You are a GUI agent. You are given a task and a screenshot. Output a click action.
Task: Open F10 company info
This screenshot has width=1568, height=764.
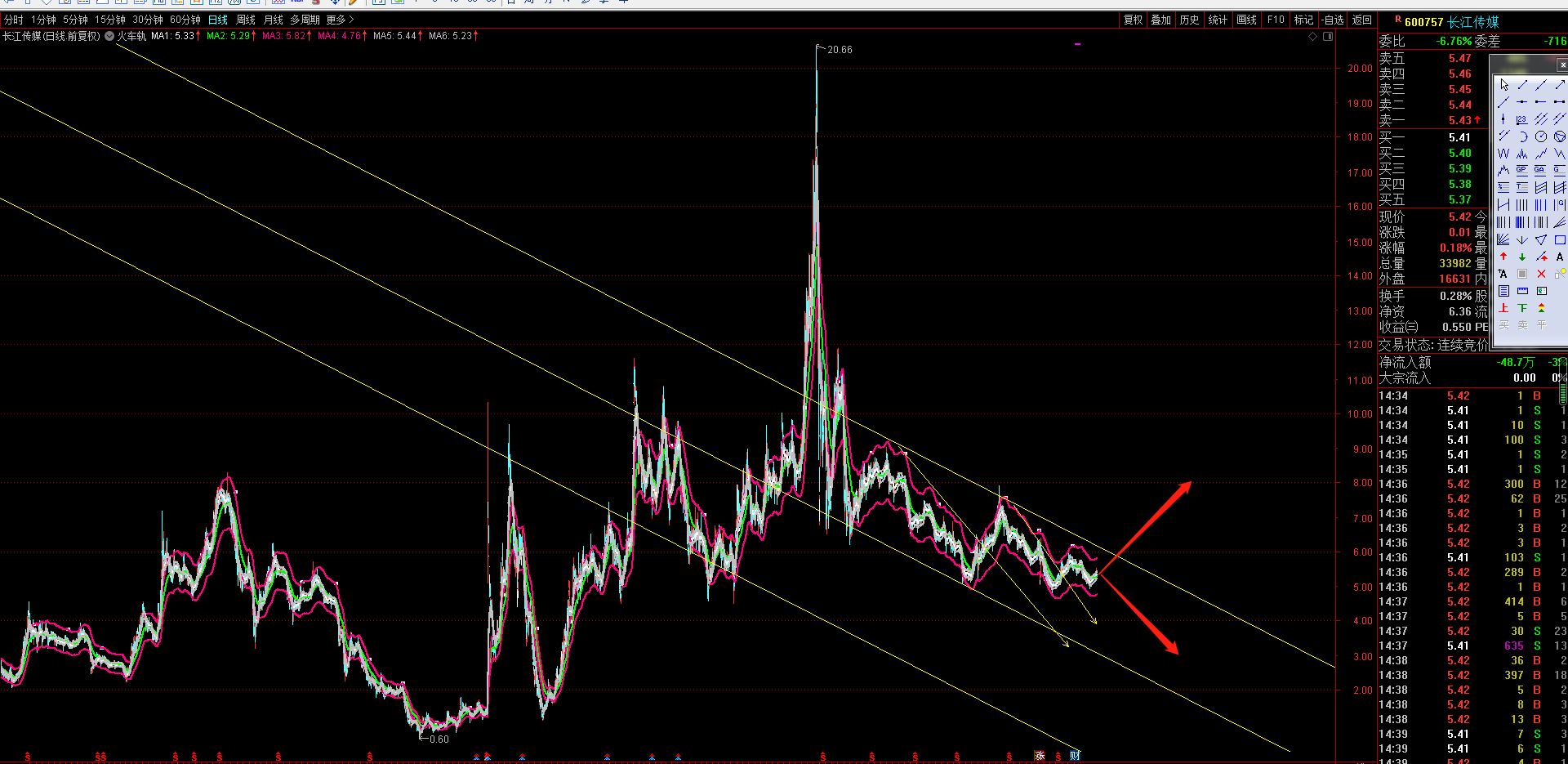click(1276, 20)
